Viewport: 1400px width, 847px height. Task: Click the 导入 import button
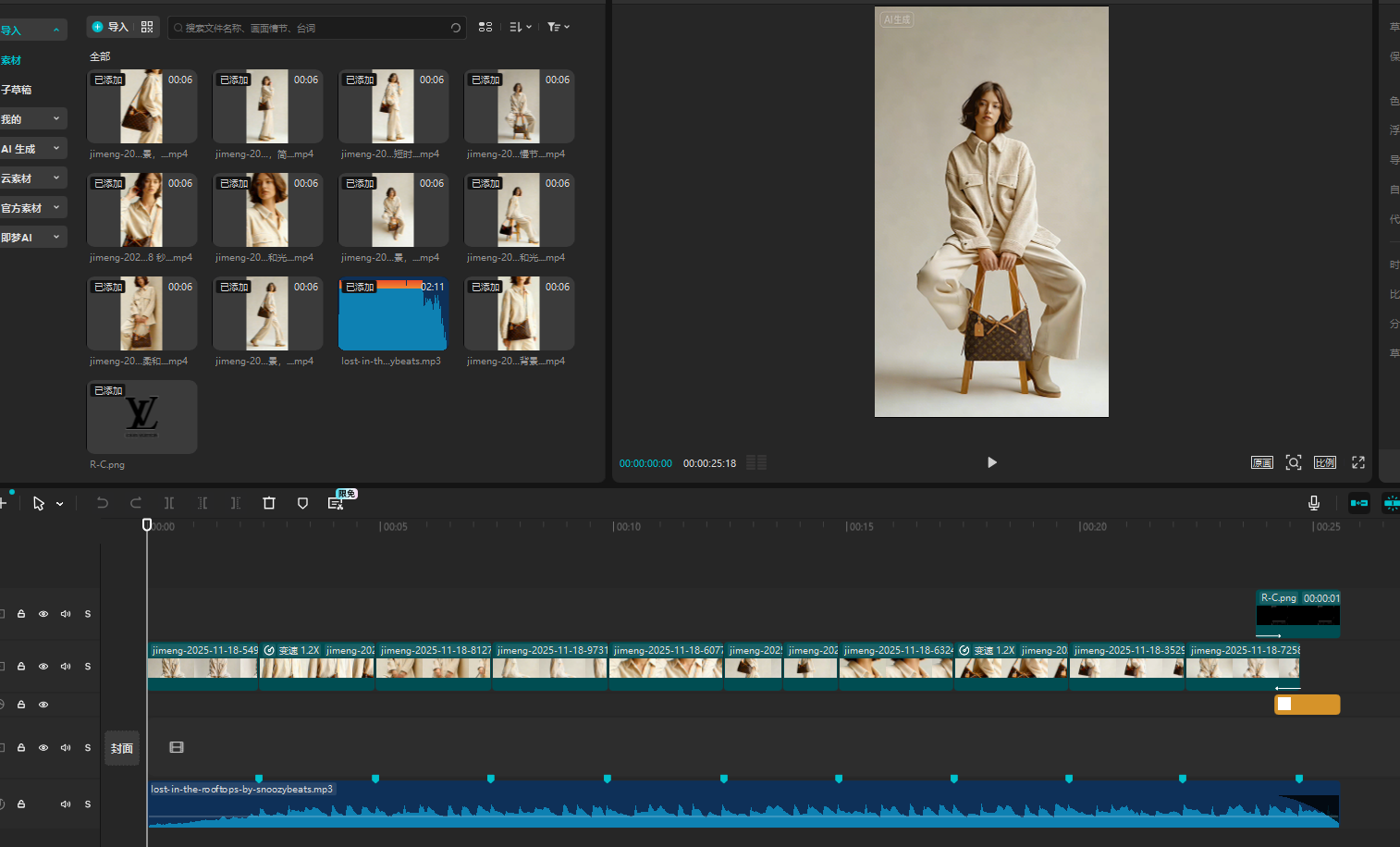click(x=110, y=27)
